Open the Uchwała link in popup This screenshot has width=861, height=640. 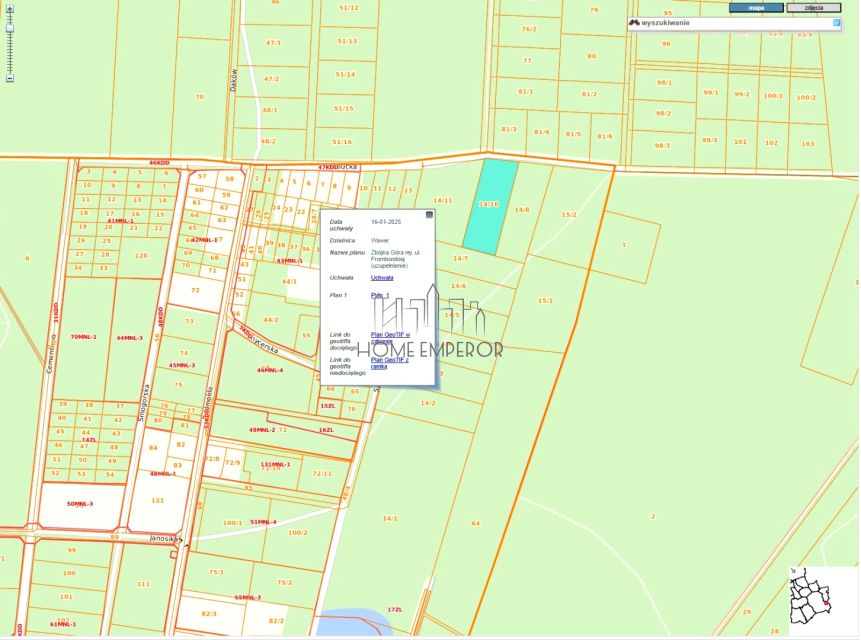tap(382, 277)
